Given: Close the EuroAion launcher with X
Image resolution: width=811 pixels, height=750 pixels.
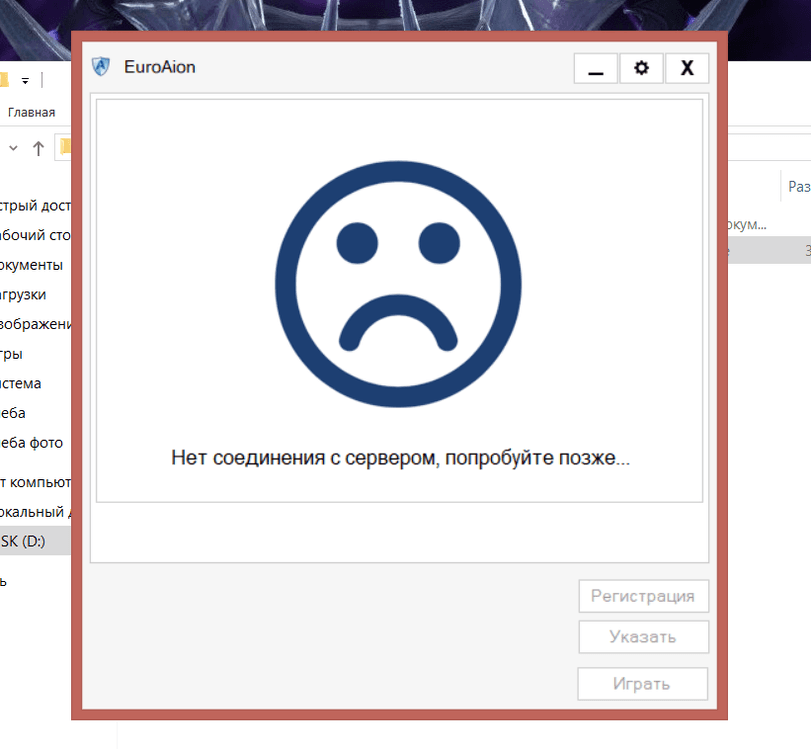Looking at the screenshot, I should coord(687,68).
